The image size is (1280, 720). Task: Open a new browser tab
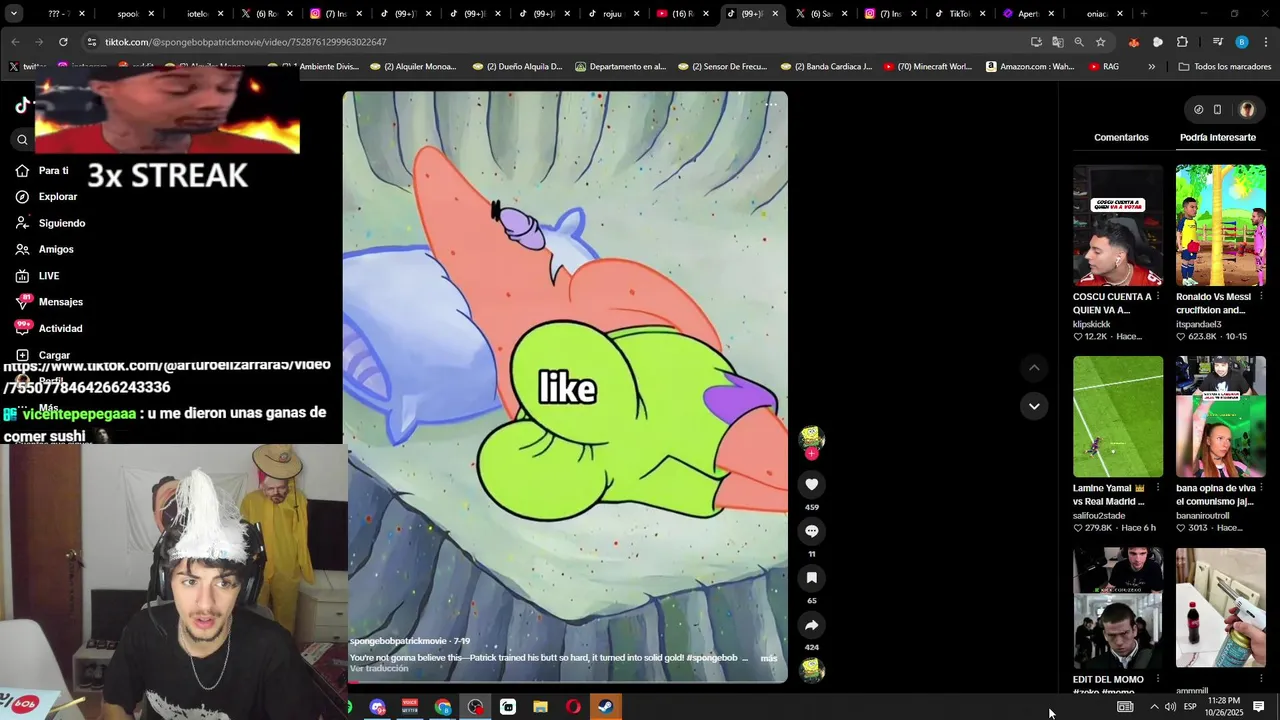[x=1144, y=14]
